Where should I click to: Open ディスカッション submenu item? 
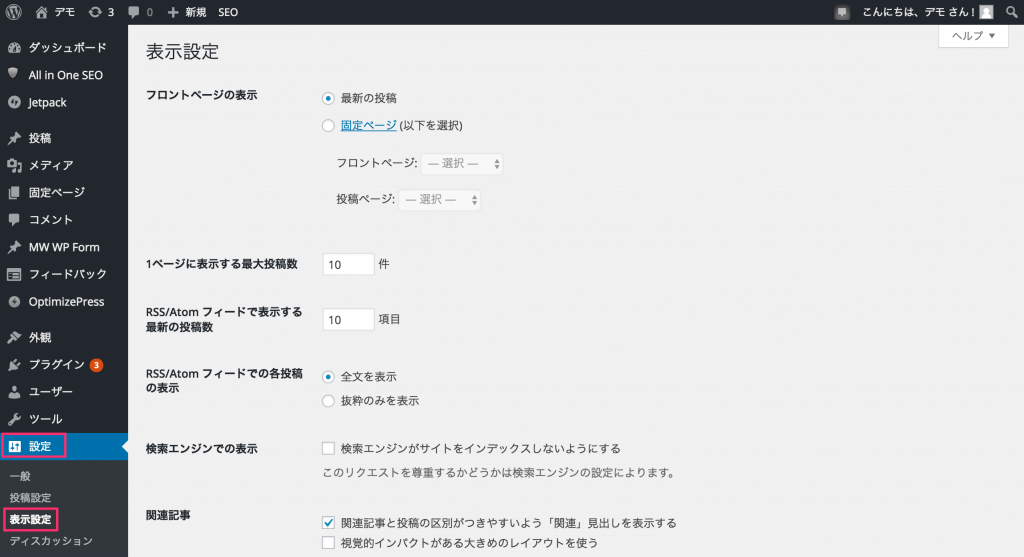coord(51,541)
